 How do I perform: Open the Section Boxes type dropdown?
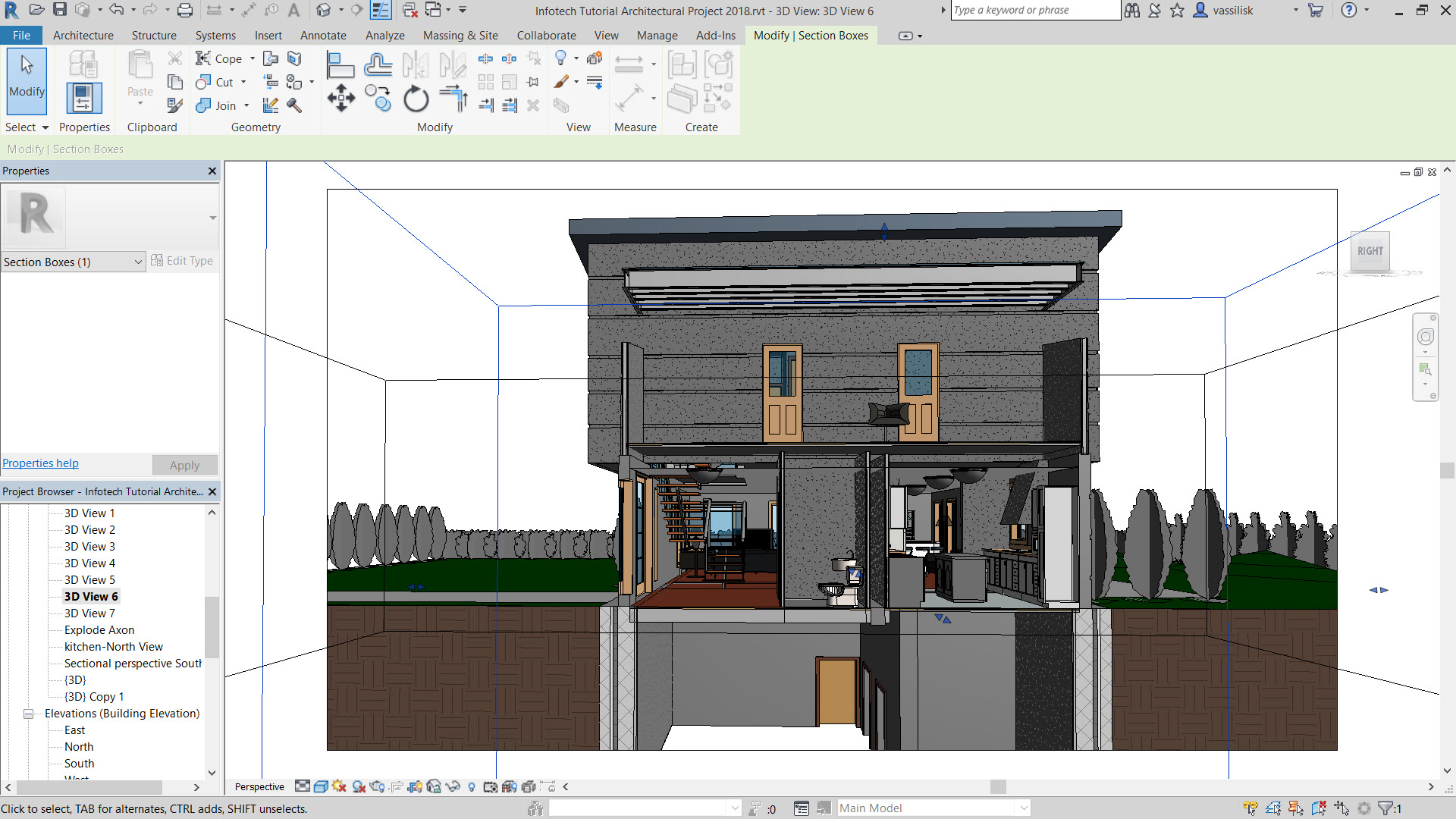pos(136,261)
